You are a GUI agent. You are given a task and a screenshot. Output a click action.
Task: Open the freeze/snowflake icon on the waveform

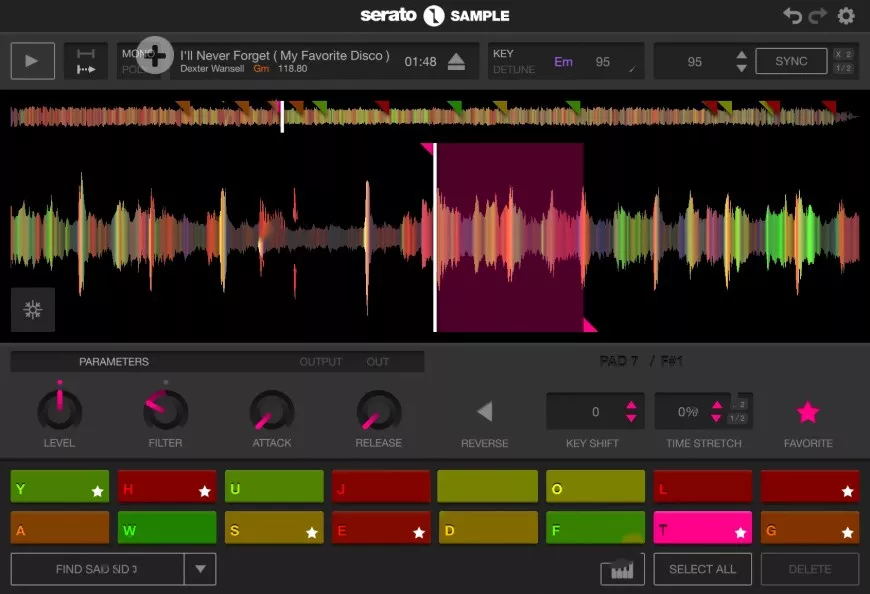pyautogui.click(x=32, y=310)
